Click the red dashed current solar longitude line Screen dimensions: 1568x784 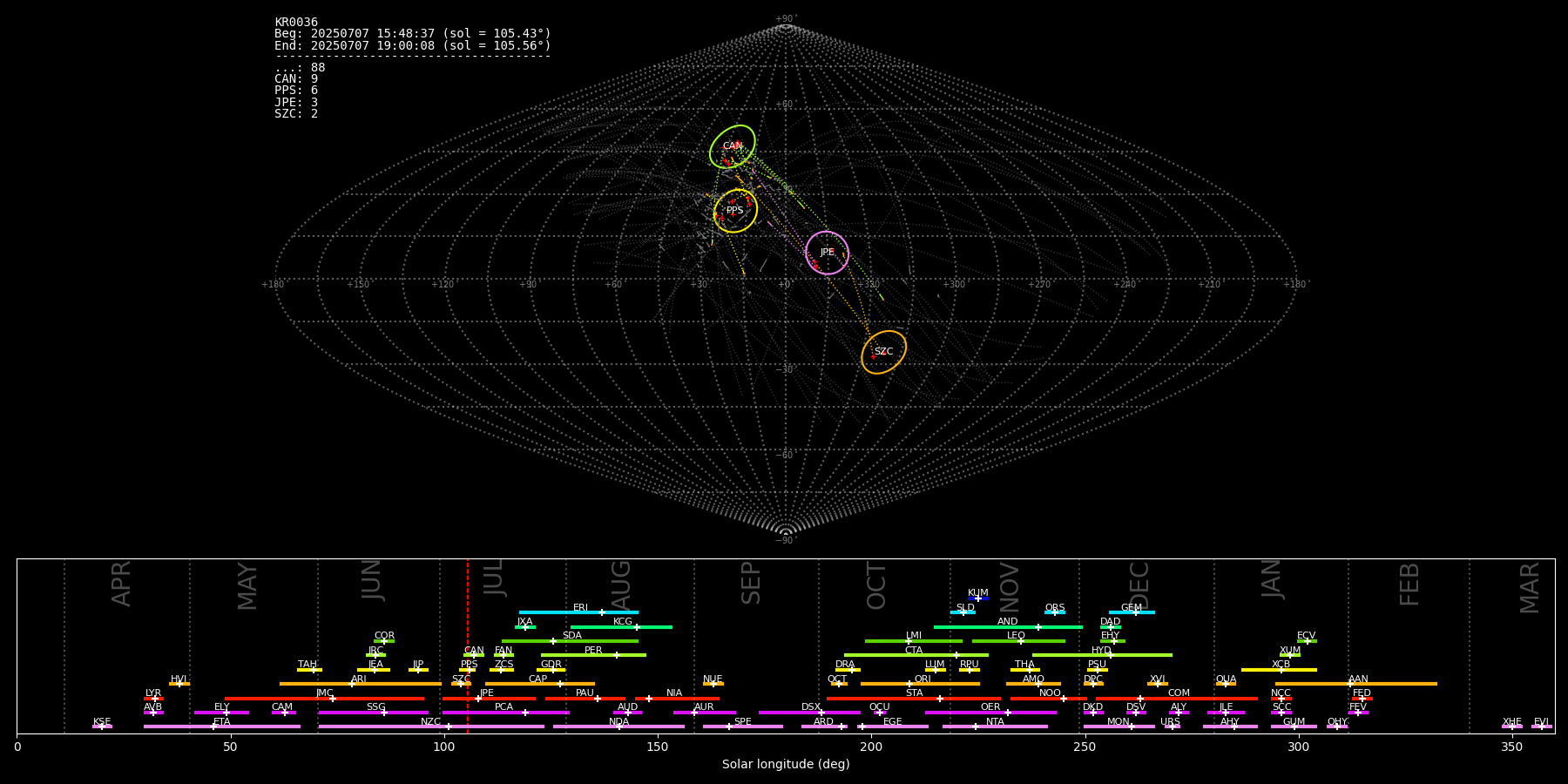coord(468,645)
